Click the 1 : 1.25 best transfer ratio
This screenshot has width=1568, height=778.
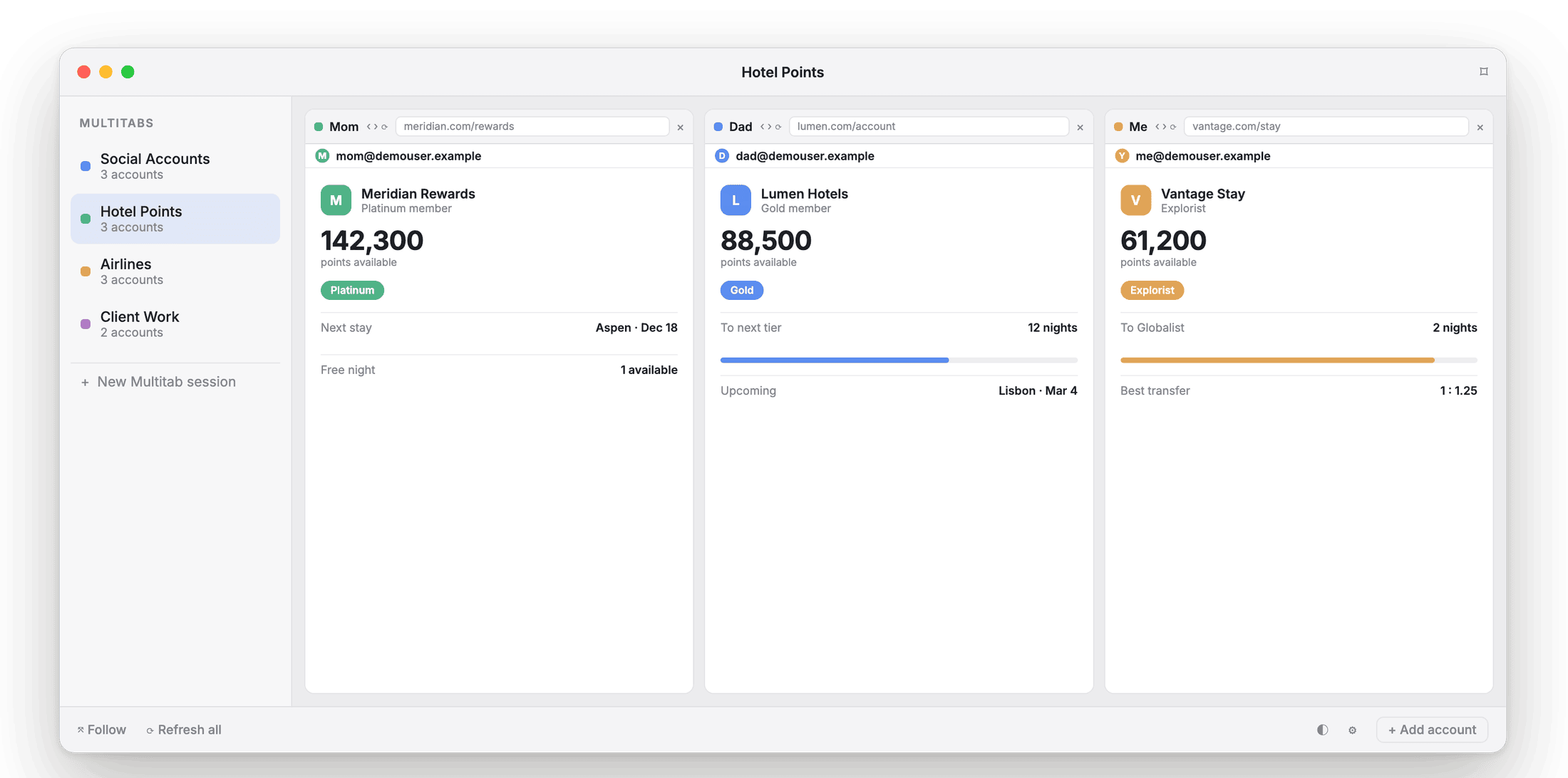coord(1458,390)
